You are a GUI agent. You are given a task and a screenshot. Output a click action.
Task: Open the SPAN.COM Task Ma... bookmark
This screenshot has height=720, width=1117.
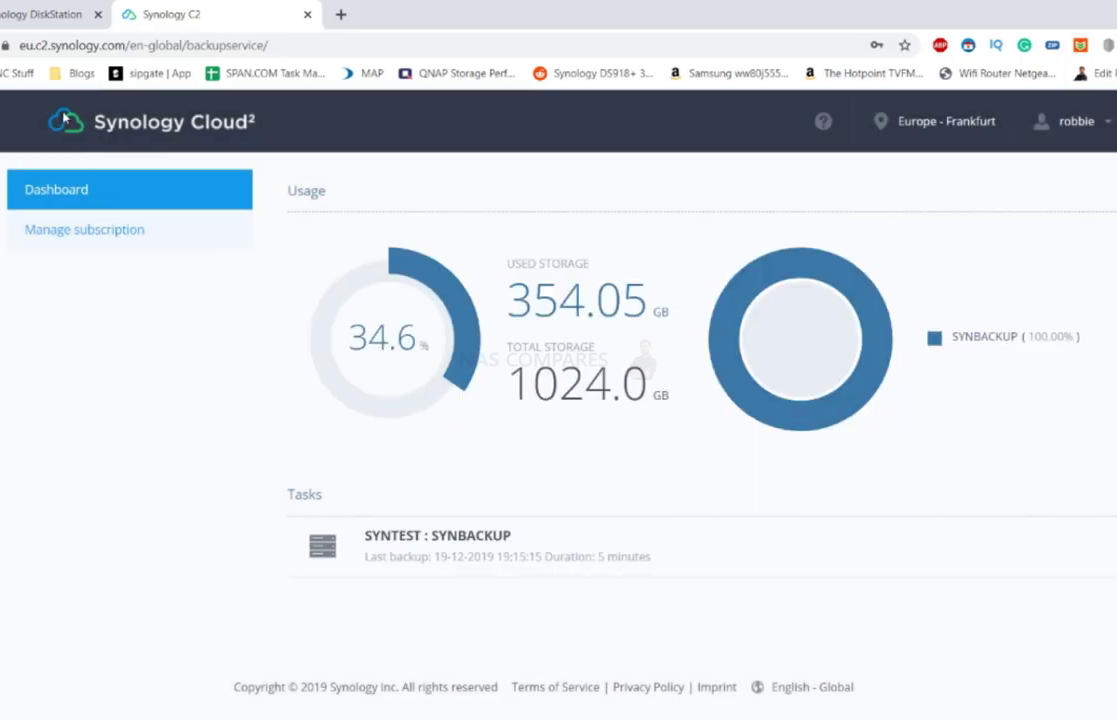[x=265, y=73]
